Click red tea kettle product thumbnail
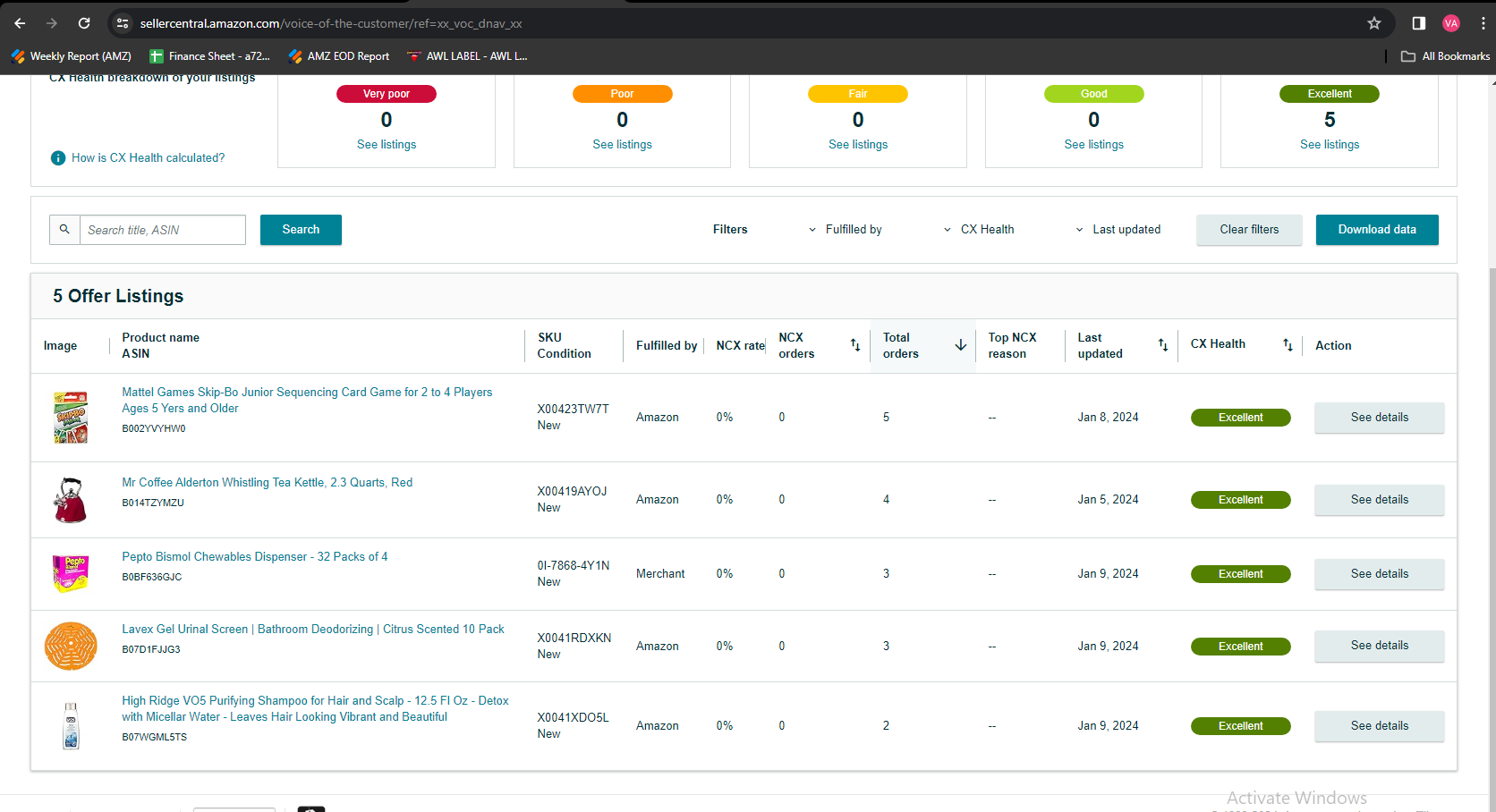1496x812 pixels. (71, 500)
